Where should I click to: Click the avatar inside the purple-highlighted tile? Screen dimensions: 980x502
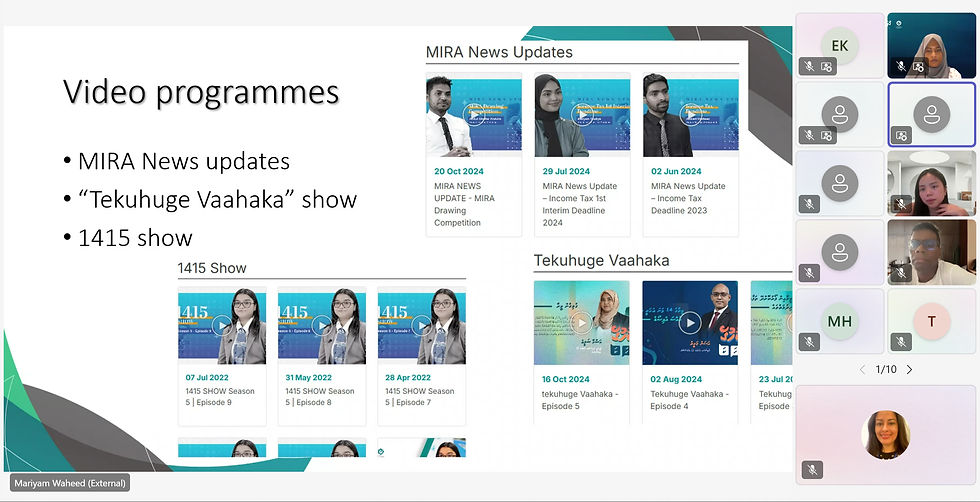(932, 114)
